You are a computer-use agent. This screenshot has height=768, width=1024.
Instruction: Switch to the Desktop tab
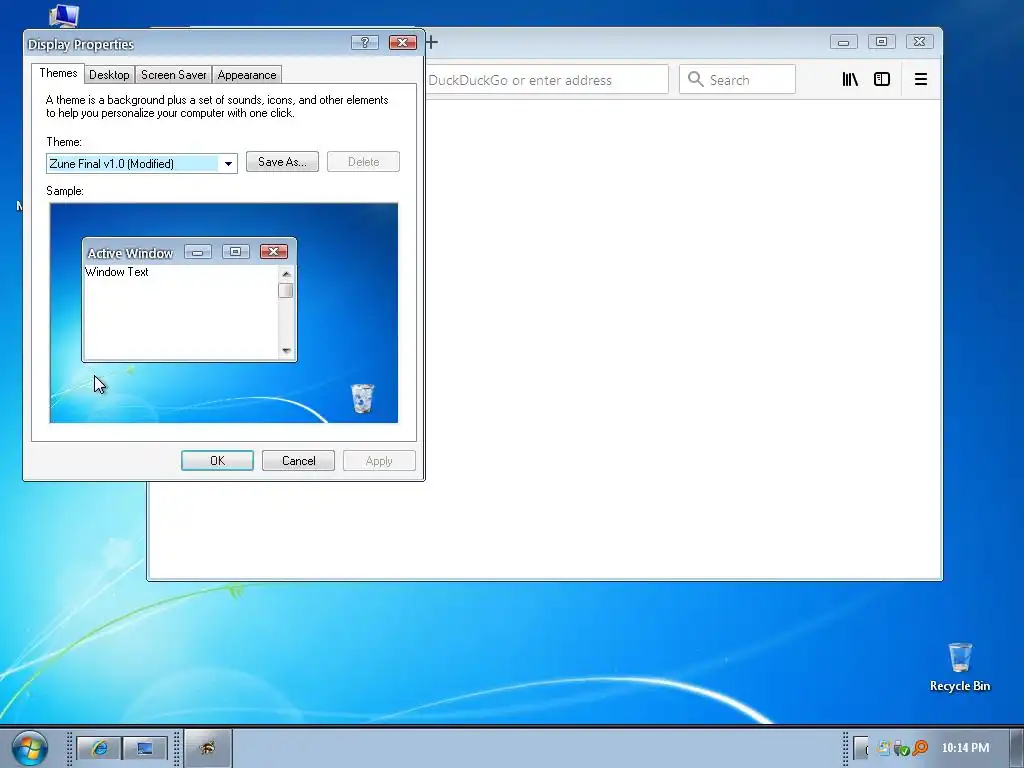109,74
